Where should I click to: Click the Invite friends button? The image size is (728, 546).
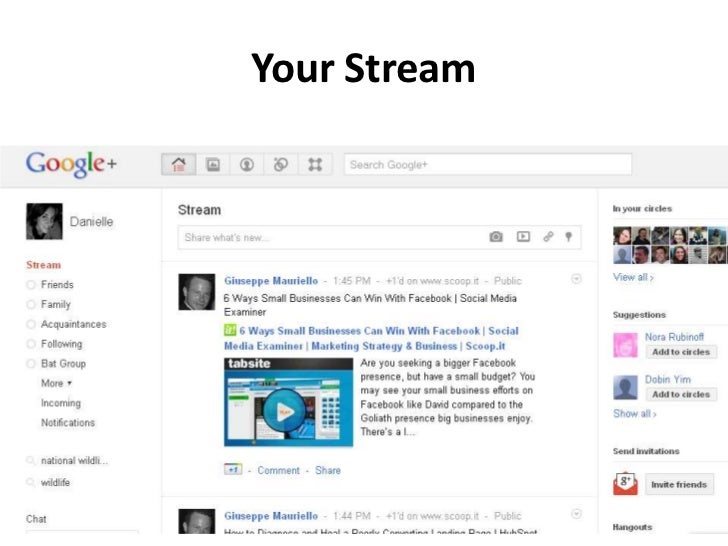pyautogui.click(x=679, y=484)
